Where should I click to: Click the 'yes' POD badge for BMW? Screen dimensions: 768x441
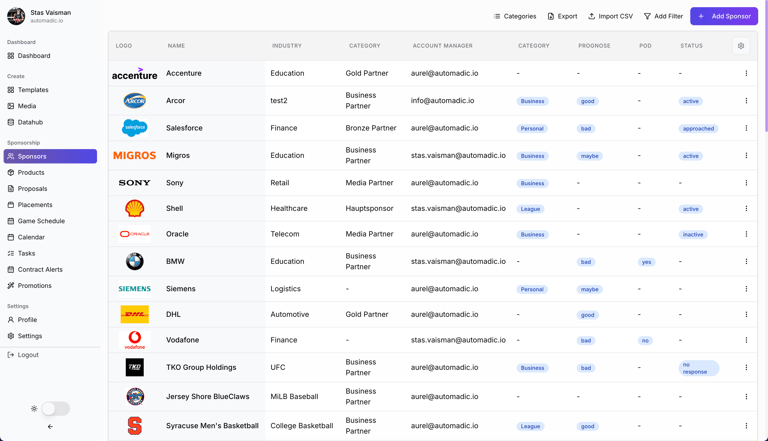pyautogui.click(x=647, y=262)
